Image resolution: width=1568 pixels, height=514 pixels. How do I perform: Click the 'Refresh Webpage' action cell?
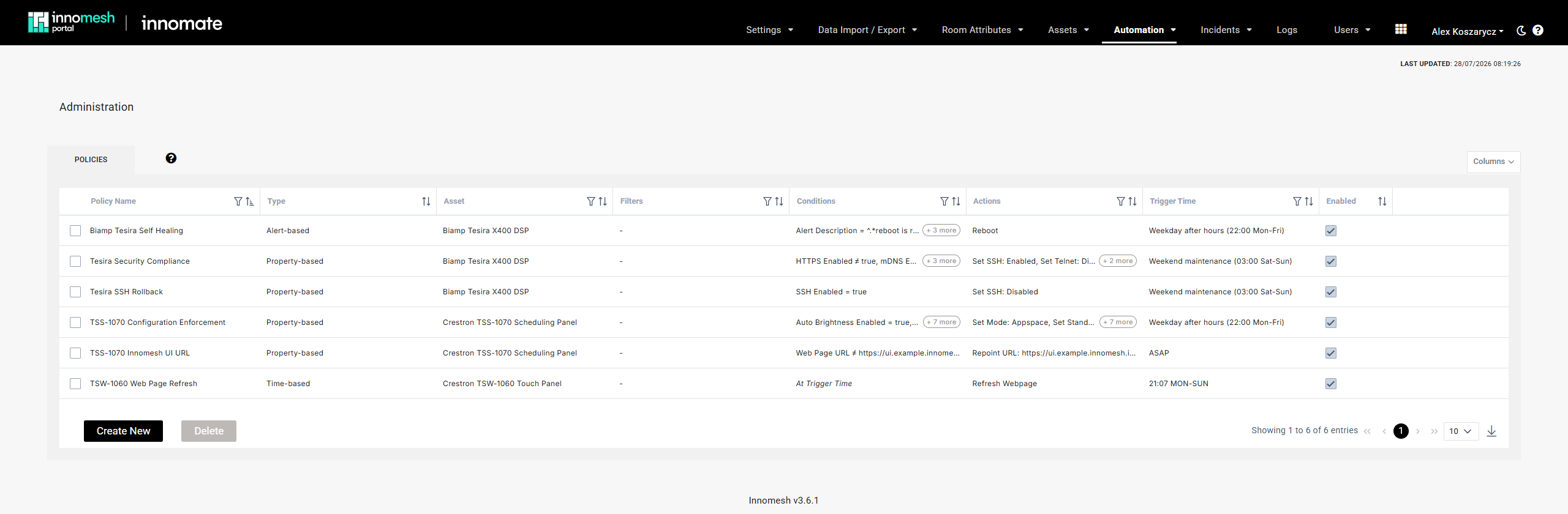[1005, 384]
